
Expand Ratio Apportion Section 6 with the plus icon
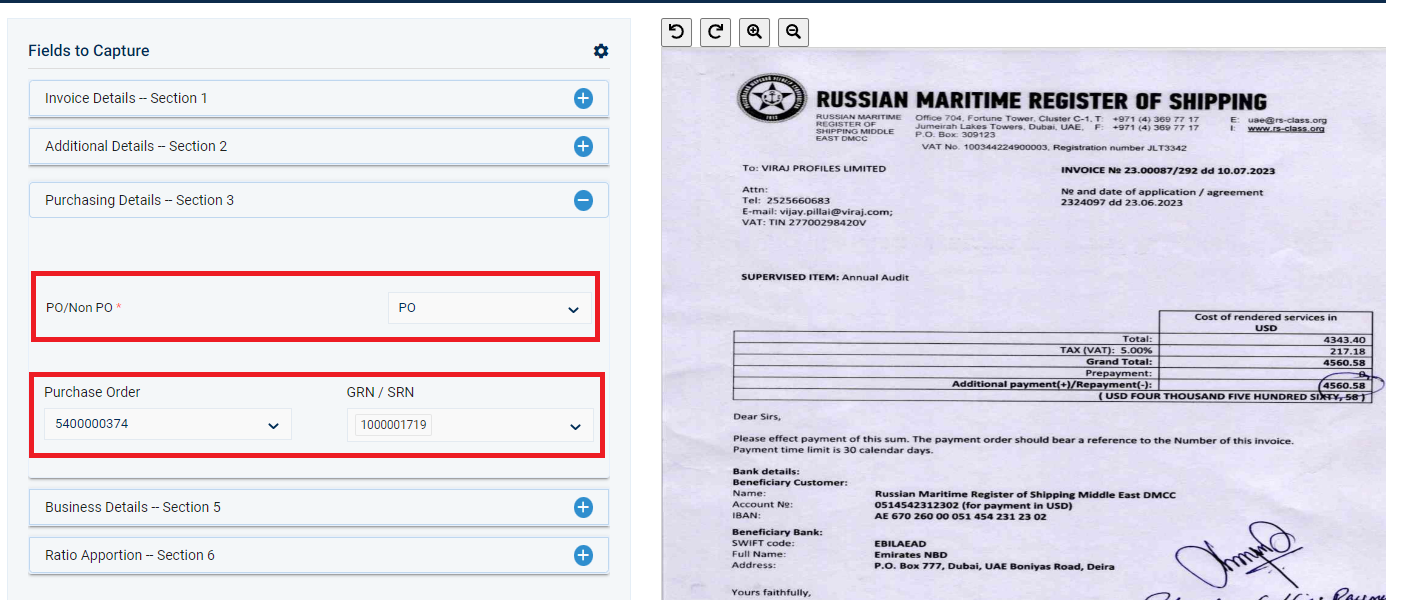pyautogui.click(x=583, y=556)
